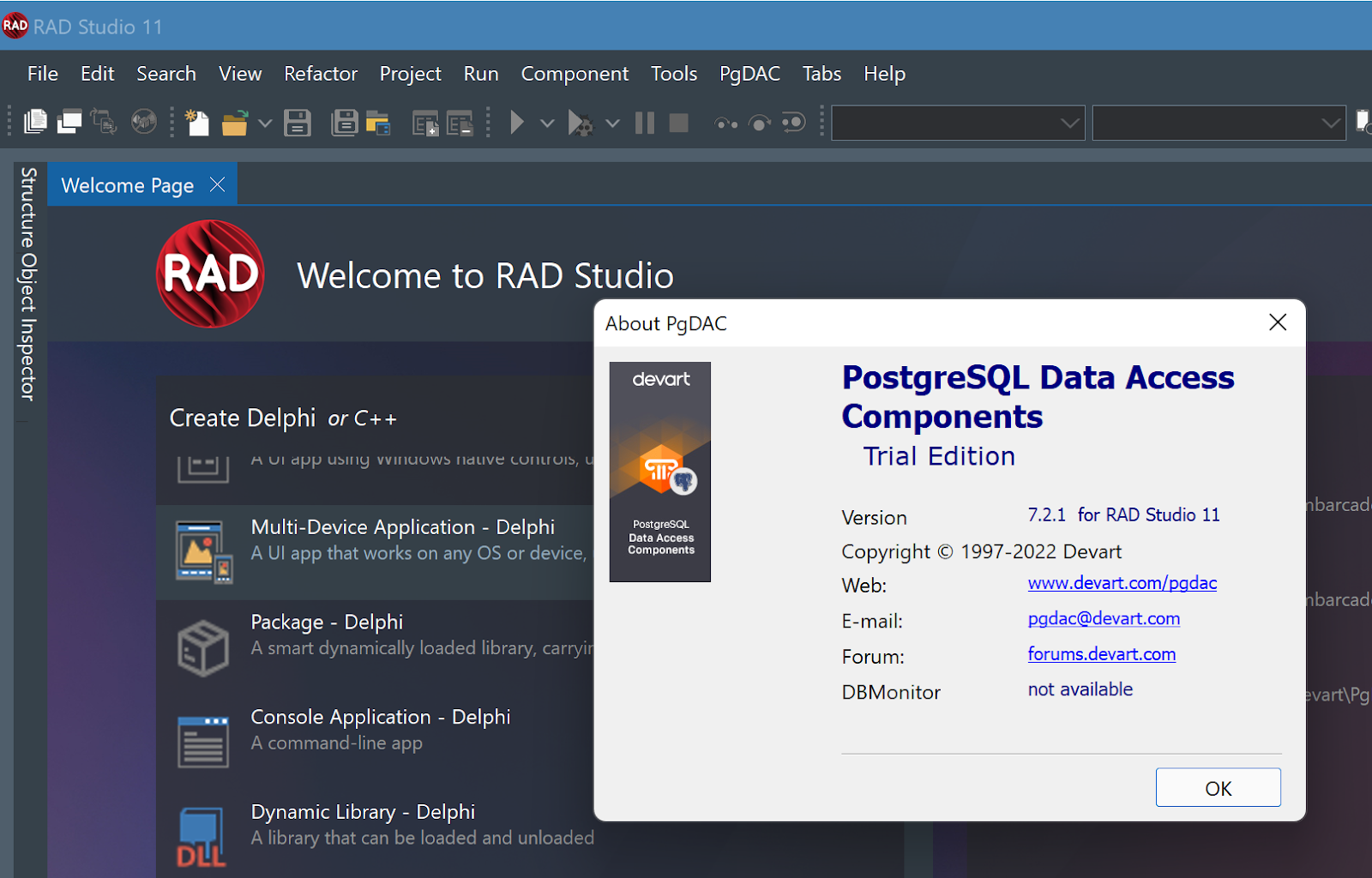Open the File menu
This screenshot has width=1372, height=878.
pos(43,74)
